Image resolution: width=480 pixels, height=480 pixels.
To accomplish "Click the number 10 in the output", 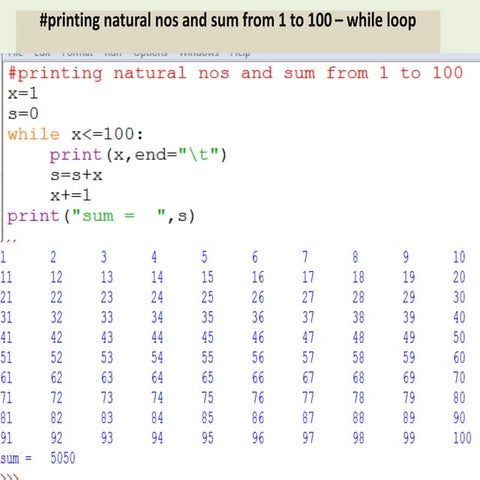I will pyautogui.click(x=459, y=257).
